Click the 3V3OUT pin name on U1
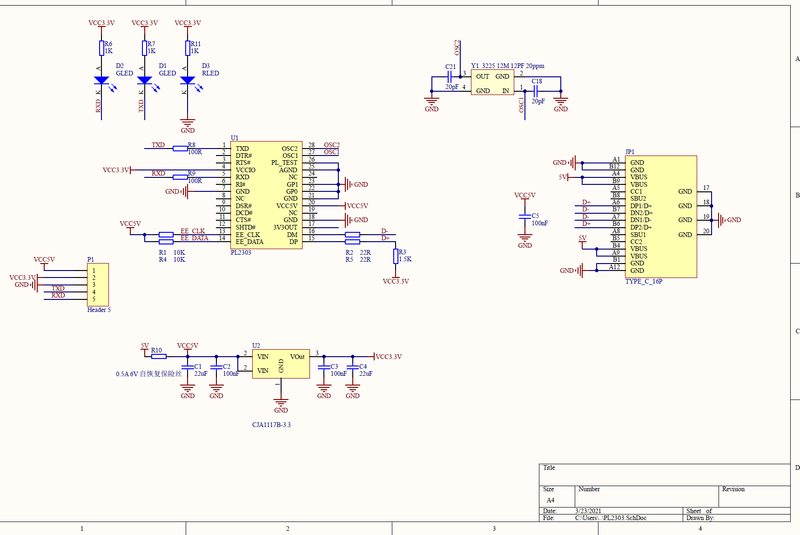This screenshot has height=535, width=800. (285, 227)
